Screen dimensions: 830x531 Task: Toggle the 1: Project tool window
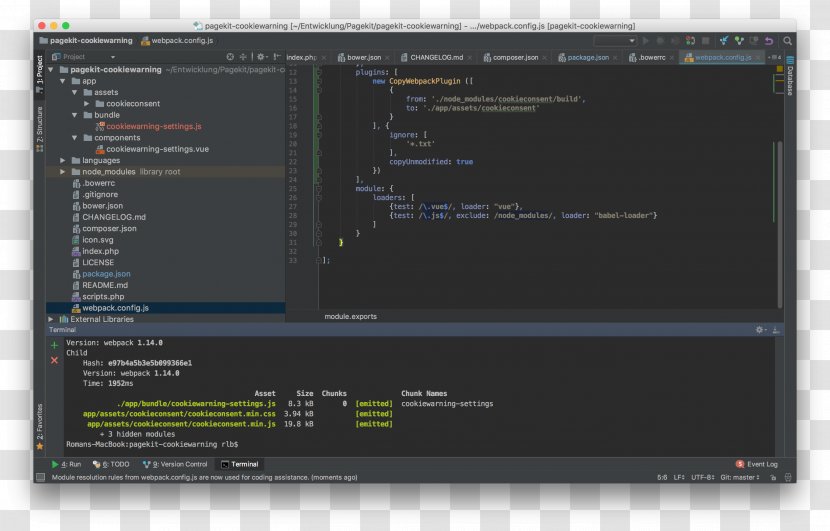click(x=40, y=75)
